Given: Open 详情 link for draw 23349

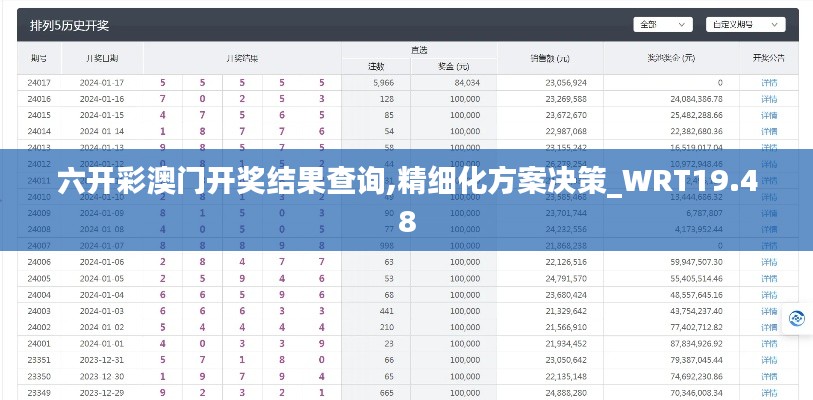Looking at the screenshot, I should click(x=768, y=392).
